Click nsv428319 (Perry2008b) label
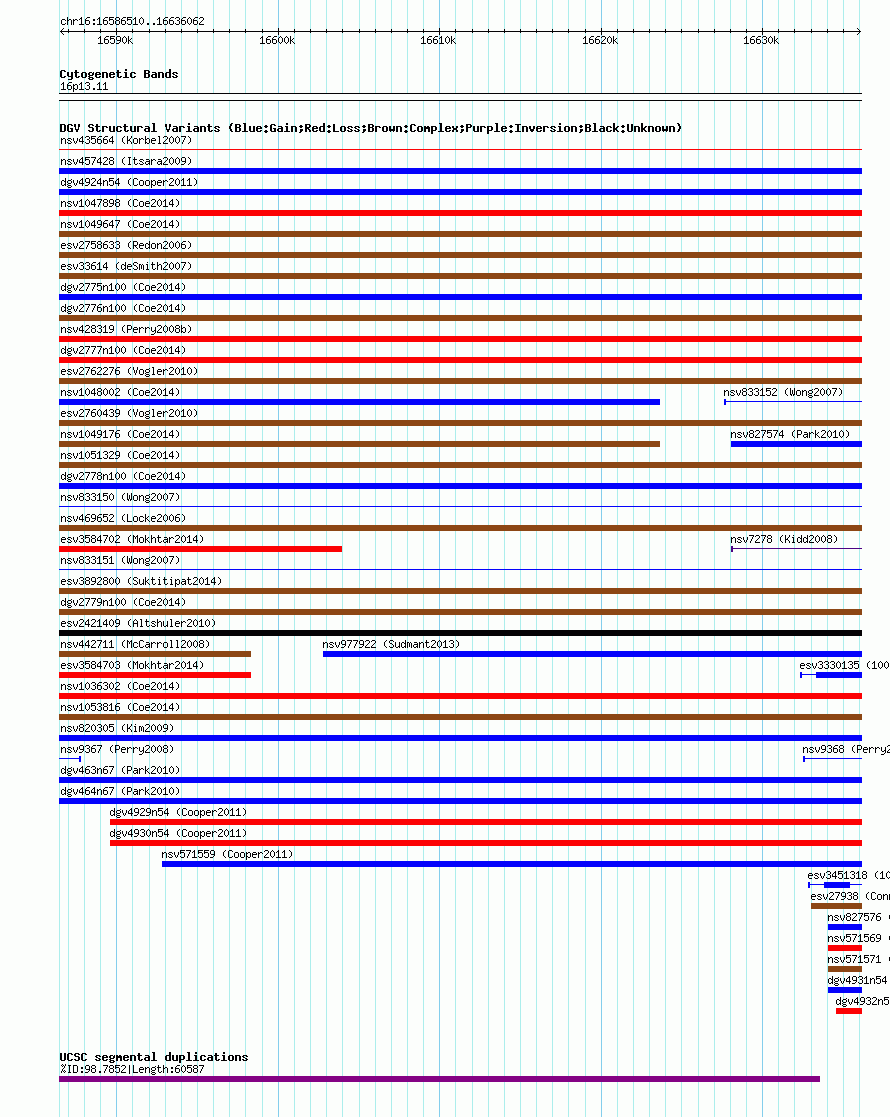 [x=126, y=329]
